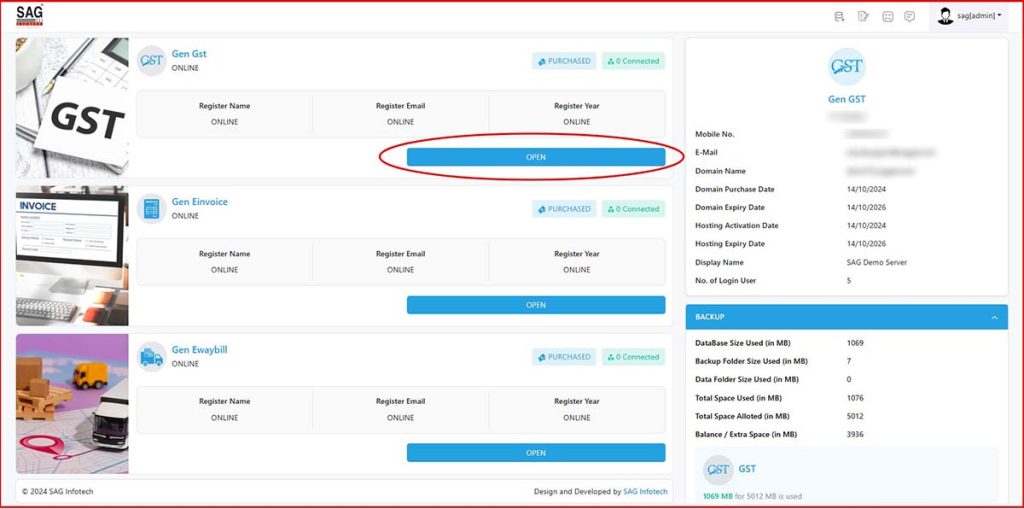Select Backup Folder Size Used label
The height and width of the screenshot is (509, 1024).
click(x=751, y=361)
